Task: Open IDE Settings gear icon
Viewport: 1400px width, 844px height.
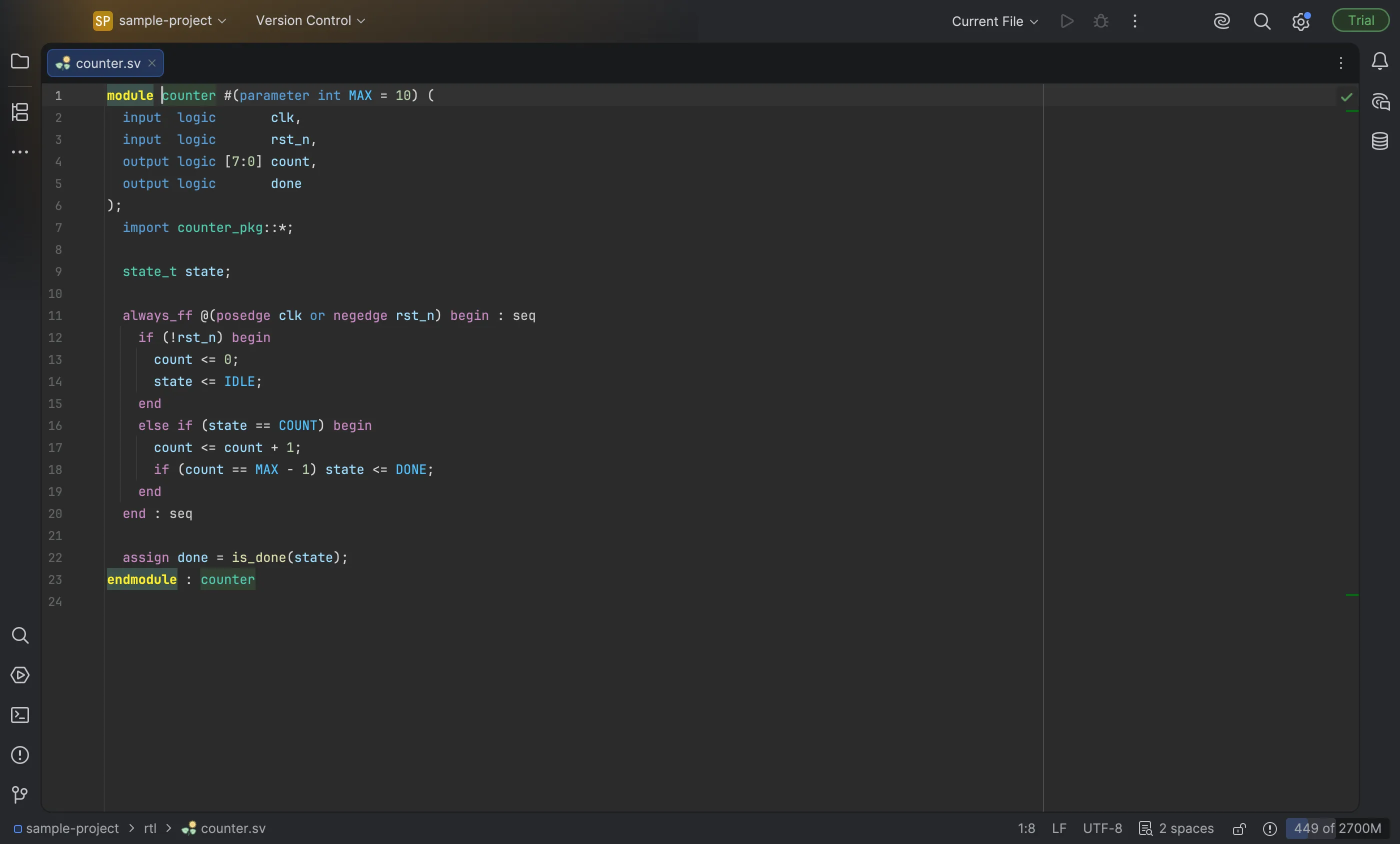Action: coord(1300,21)
